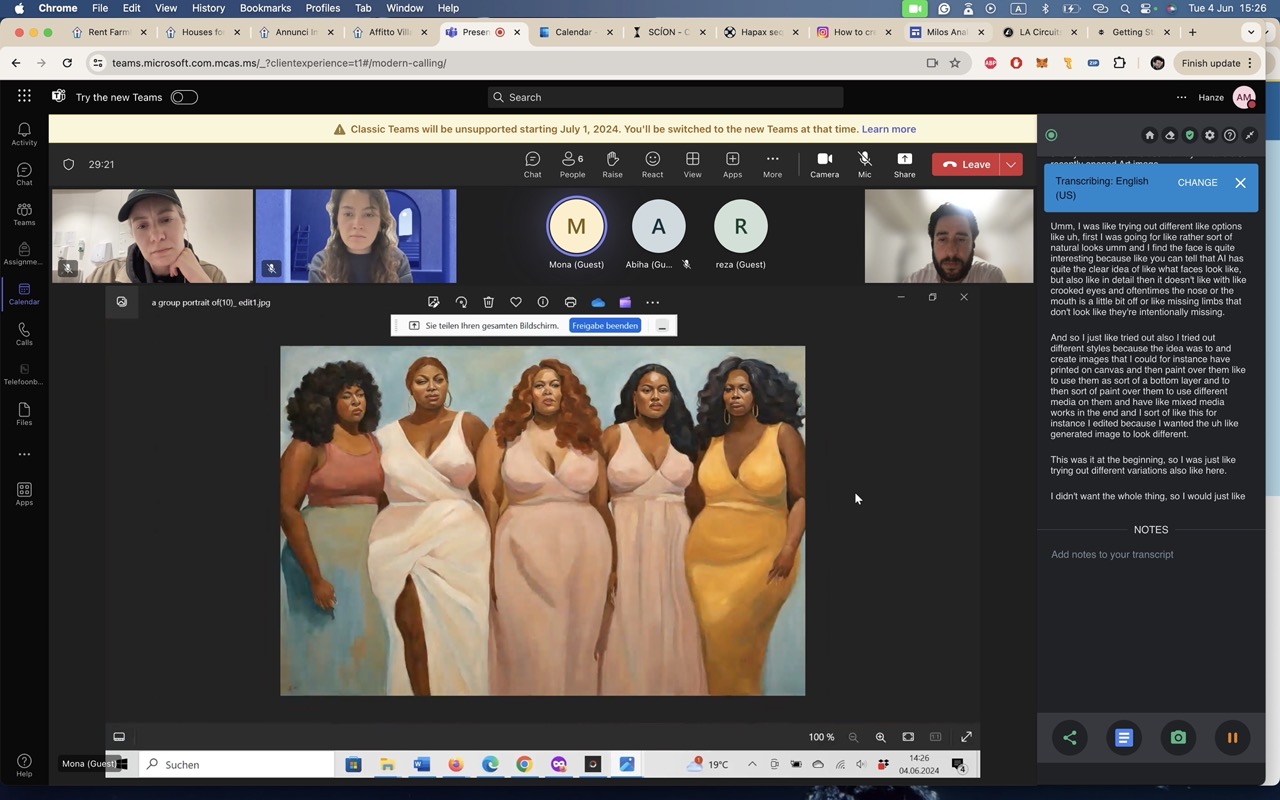Click Freigabe beenden to stop sharing
Image resolution: width=1280 pixels, height=800 pixels.
605,326
